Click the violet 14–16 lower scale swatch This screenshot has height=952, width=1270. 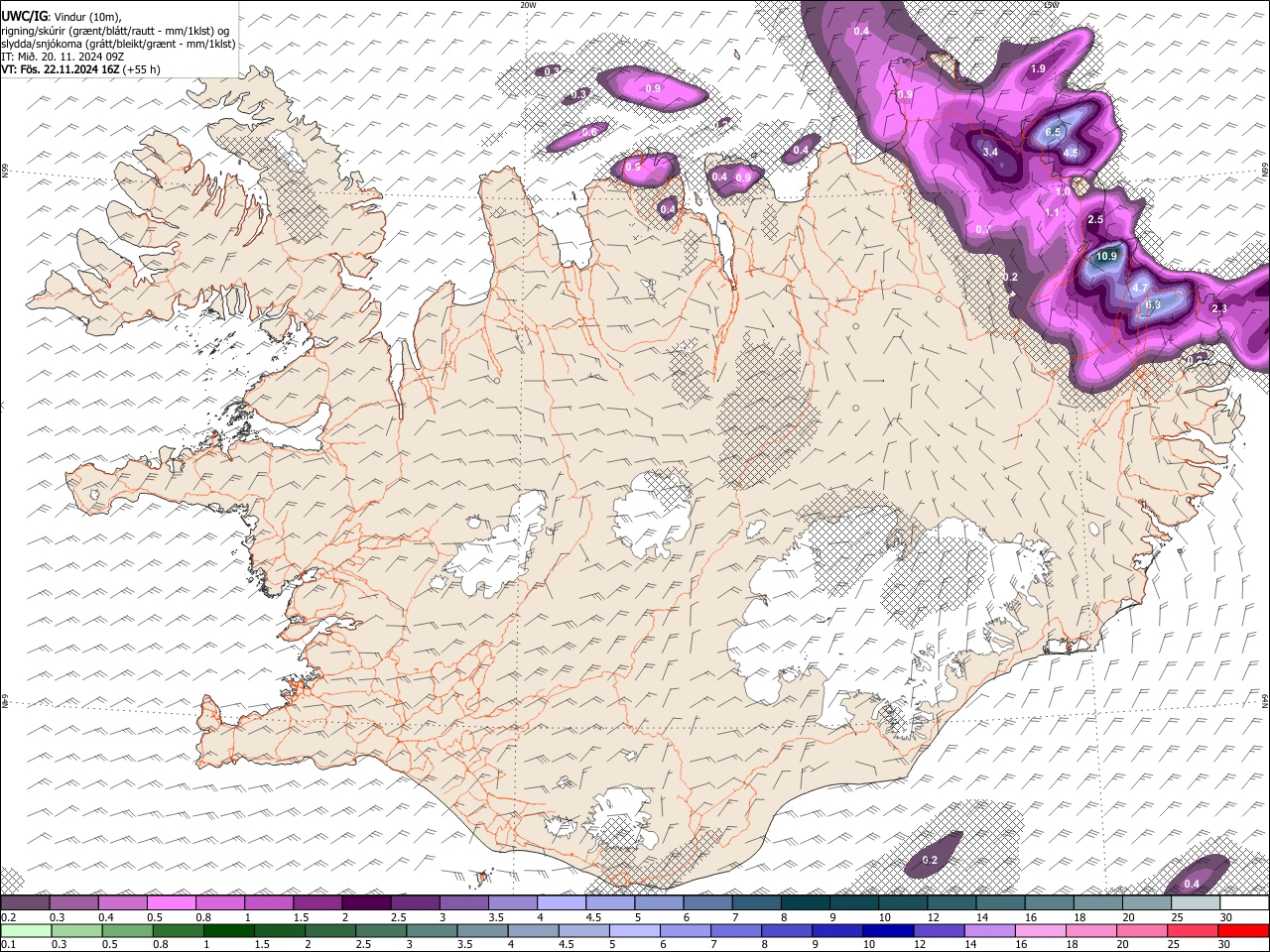coord(988,931)
